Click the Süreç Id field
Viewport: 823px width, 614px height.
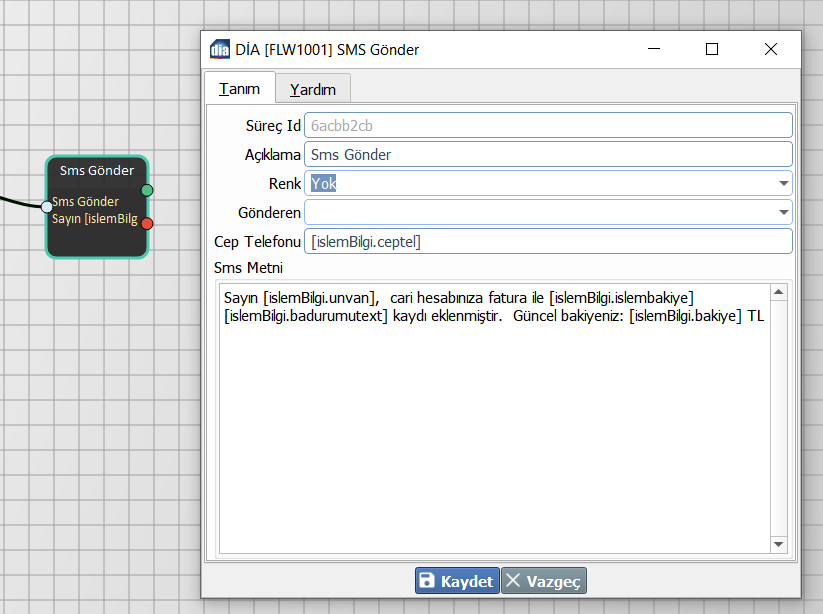[547, 126]
